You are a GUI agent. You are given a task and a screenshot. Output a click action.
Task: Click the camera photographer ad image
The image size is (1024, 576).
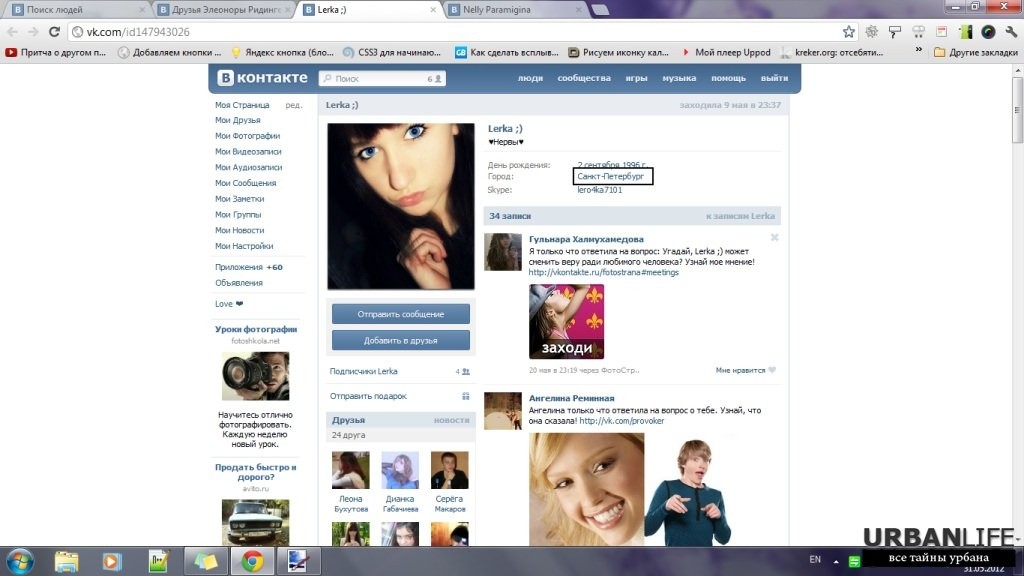tap(255, 376)
